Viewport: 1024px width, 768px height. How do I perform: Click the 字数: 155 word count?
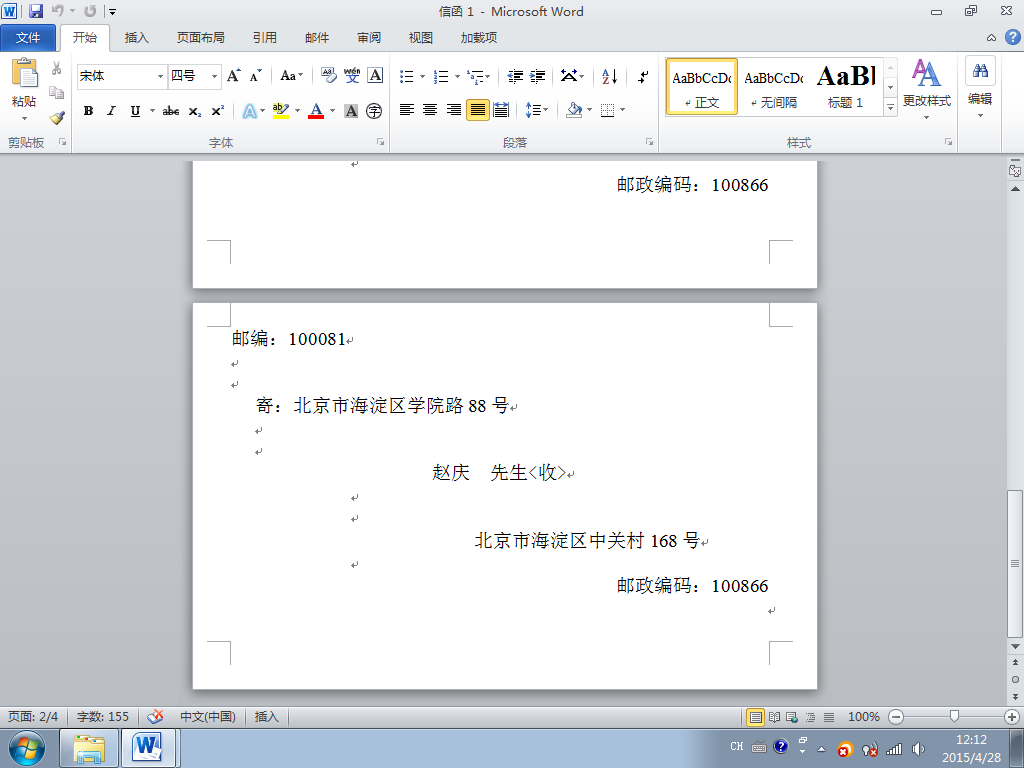(x=103, y=716)
